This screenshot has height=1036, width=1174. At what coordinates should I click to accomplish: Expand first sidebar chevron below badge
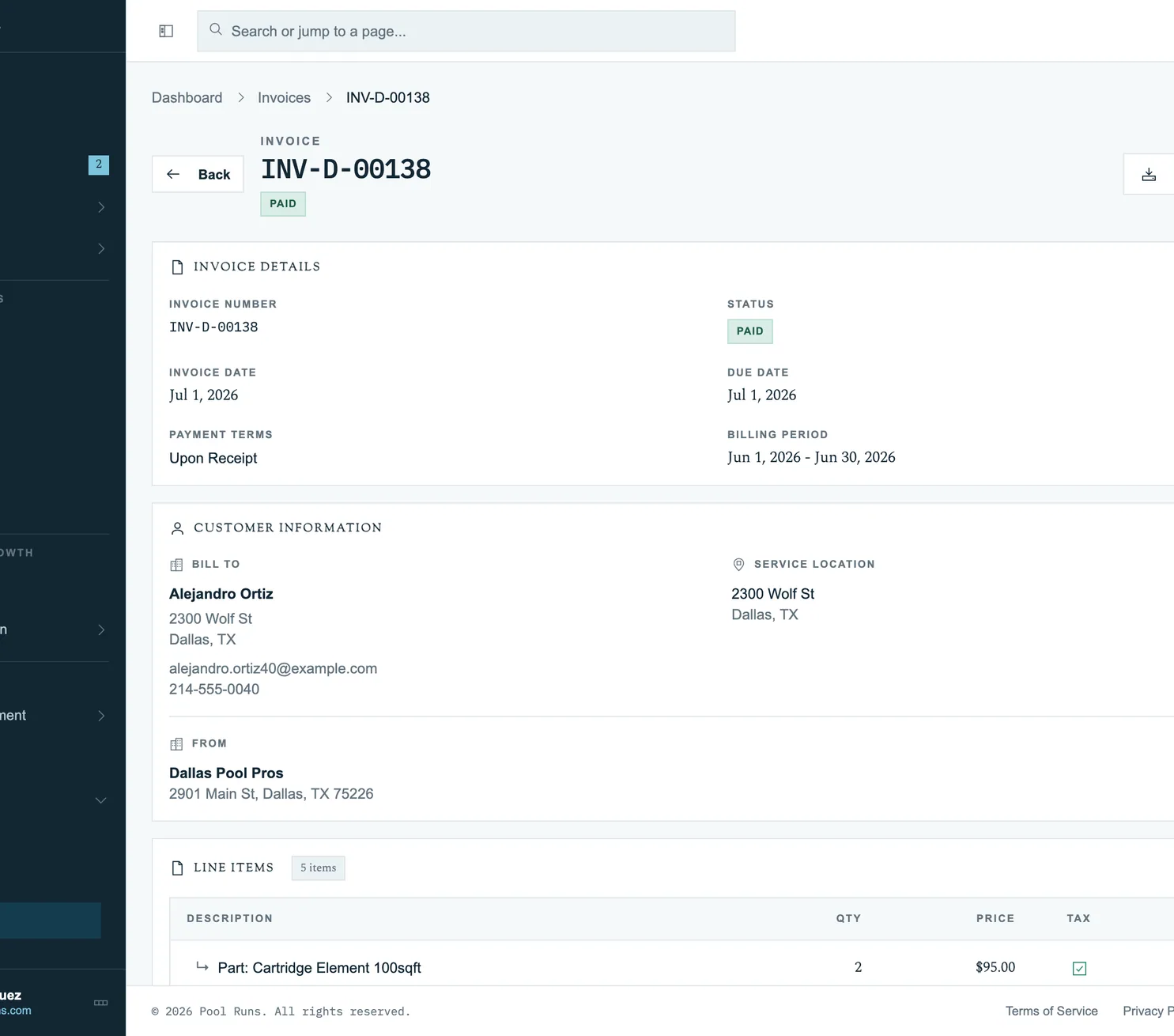pos(101,207)
